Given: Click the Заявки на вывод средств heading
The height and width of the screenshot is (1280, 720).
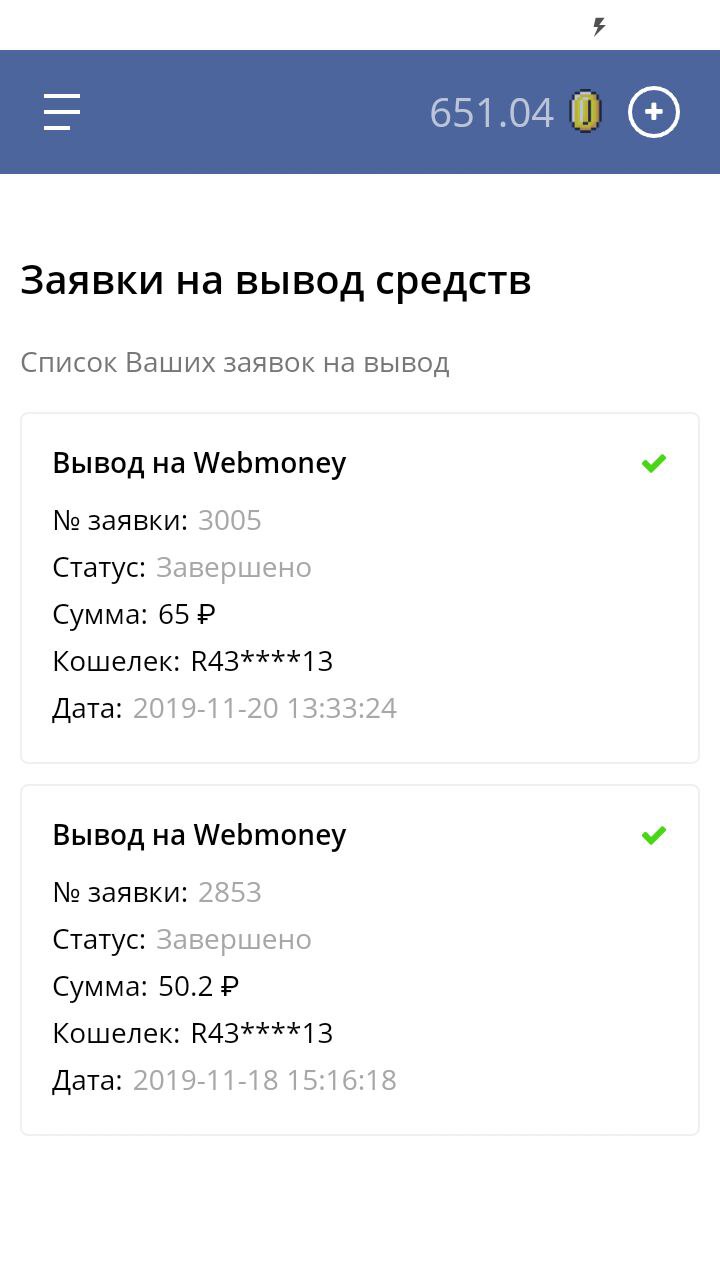Looking at the screenshot, I should (x=275, y=281).
